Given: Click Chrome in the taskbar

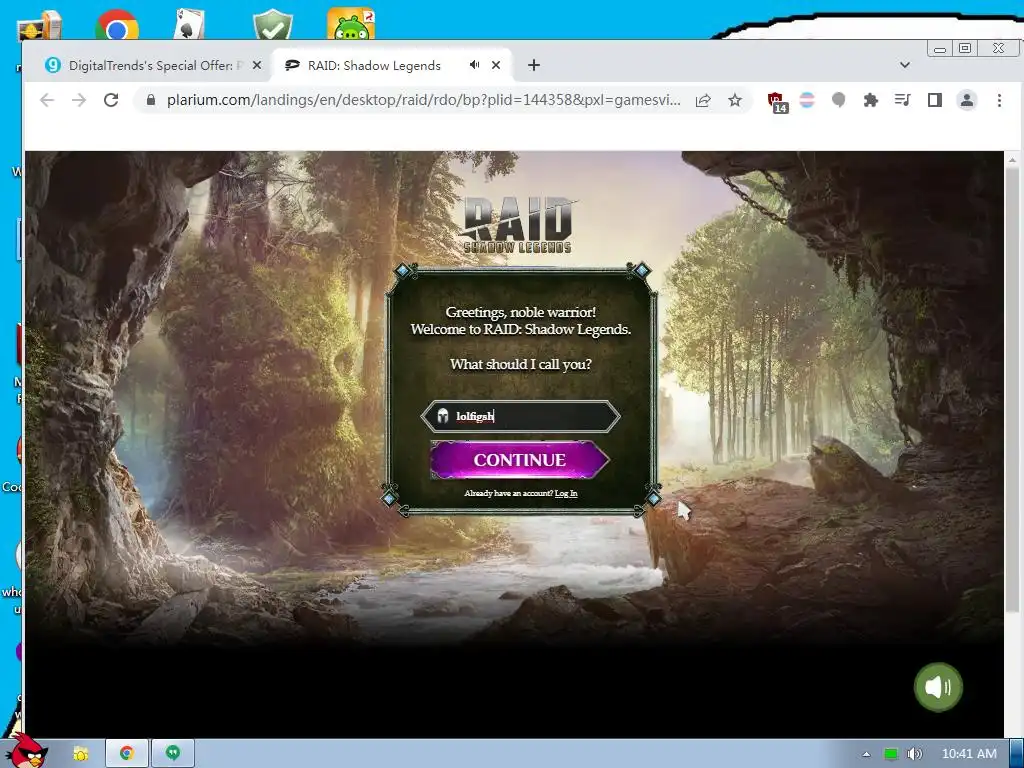Looking at the screenshot, I should tap(127, 754).
